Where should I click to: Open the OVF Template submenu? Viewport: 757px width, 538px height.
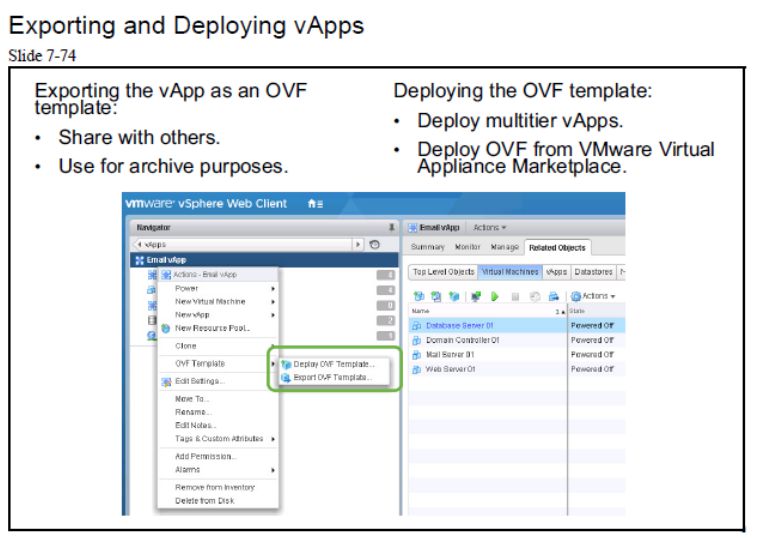pos(219,363)
